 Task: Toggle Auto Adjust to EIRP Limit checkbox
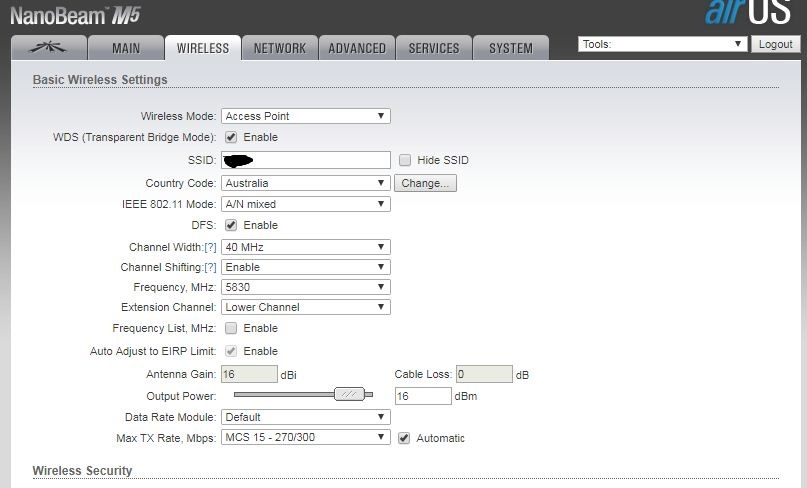click(x=231, y=351)
